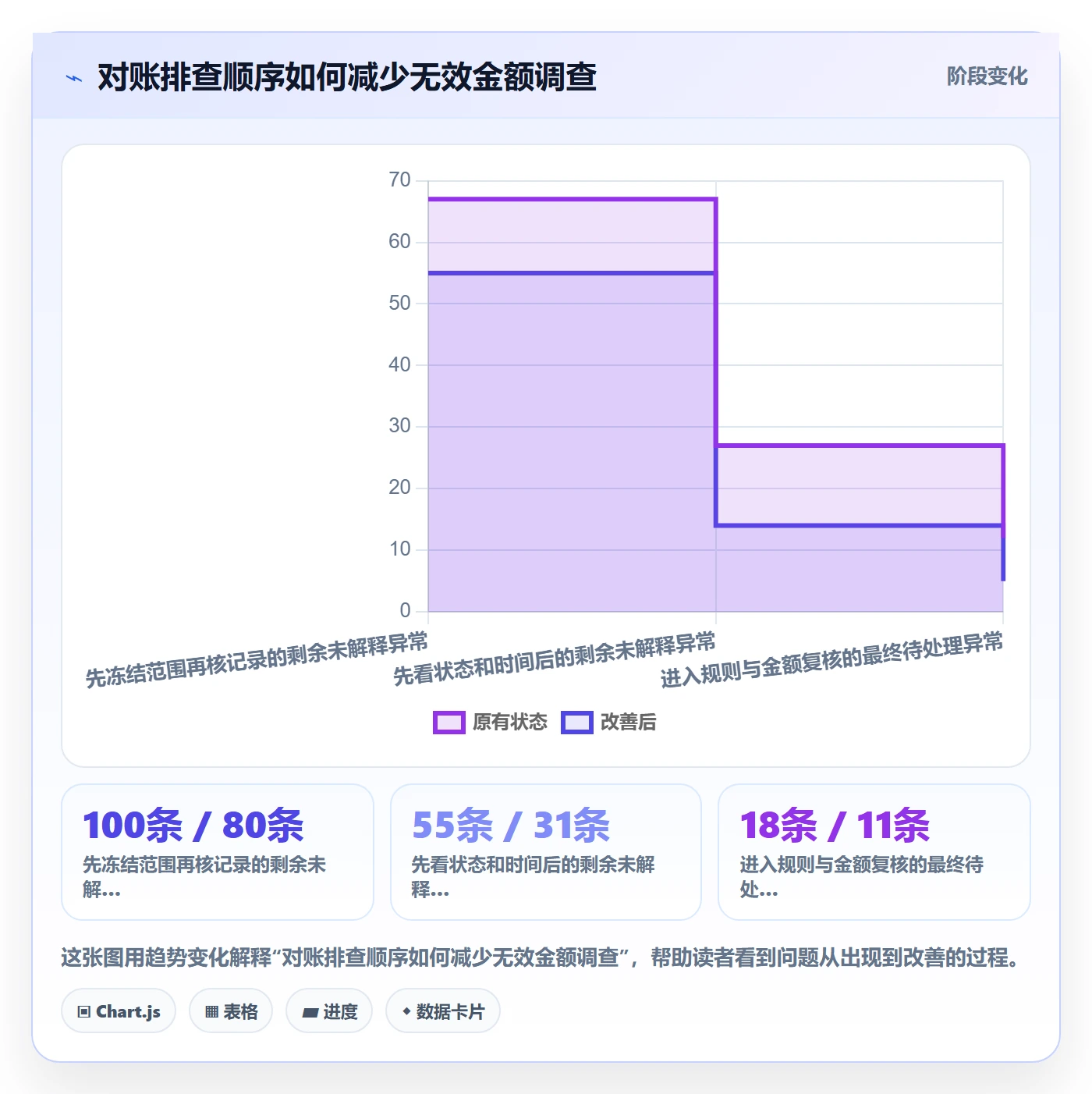This screenshot has height=1094, width=1092.
Task: Click the bar icon in the 进度 tag
Action: [310, 1012]
